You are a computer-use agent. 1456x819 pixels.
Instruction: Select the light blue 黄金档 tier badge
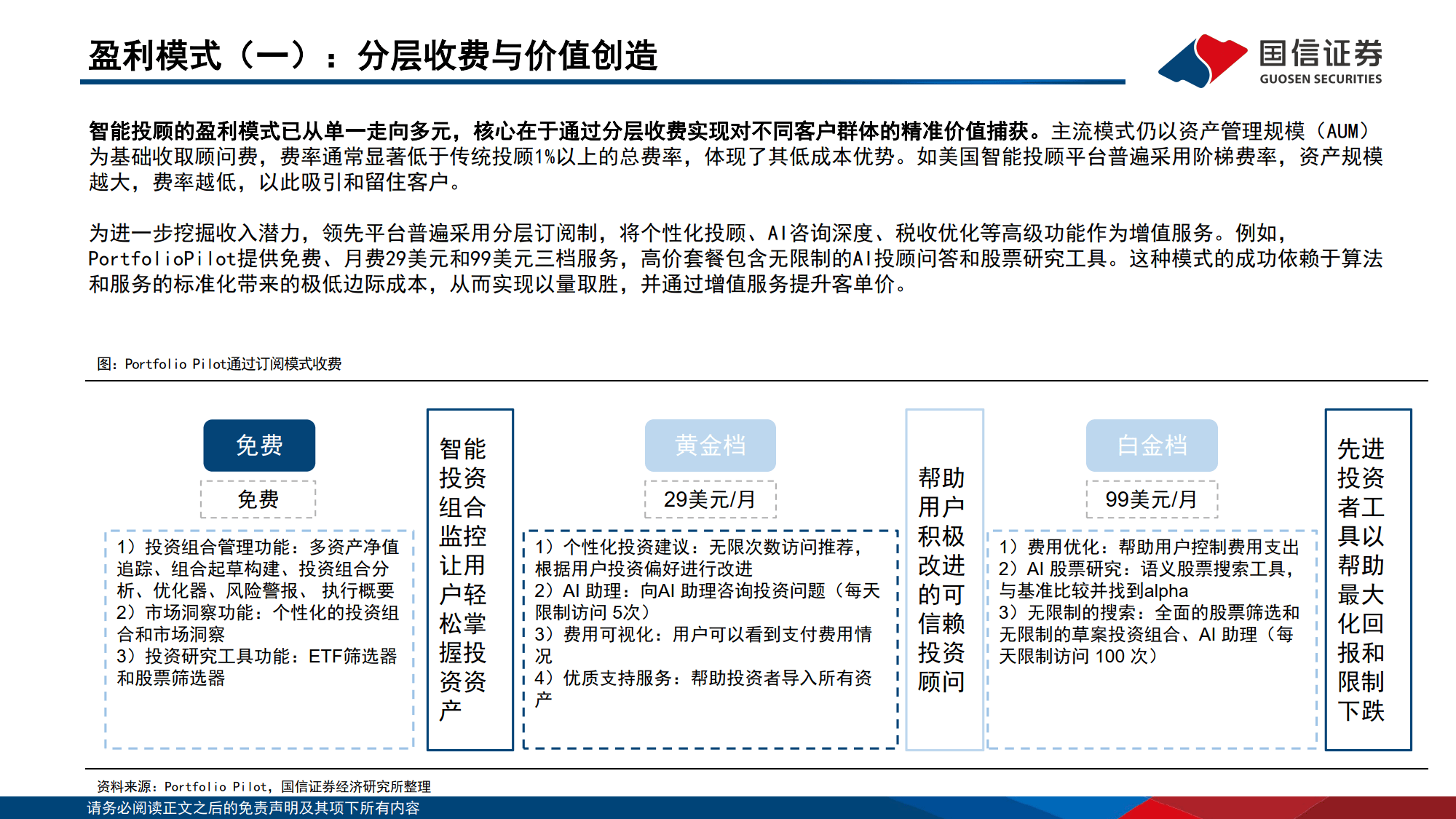coord(711,446)
